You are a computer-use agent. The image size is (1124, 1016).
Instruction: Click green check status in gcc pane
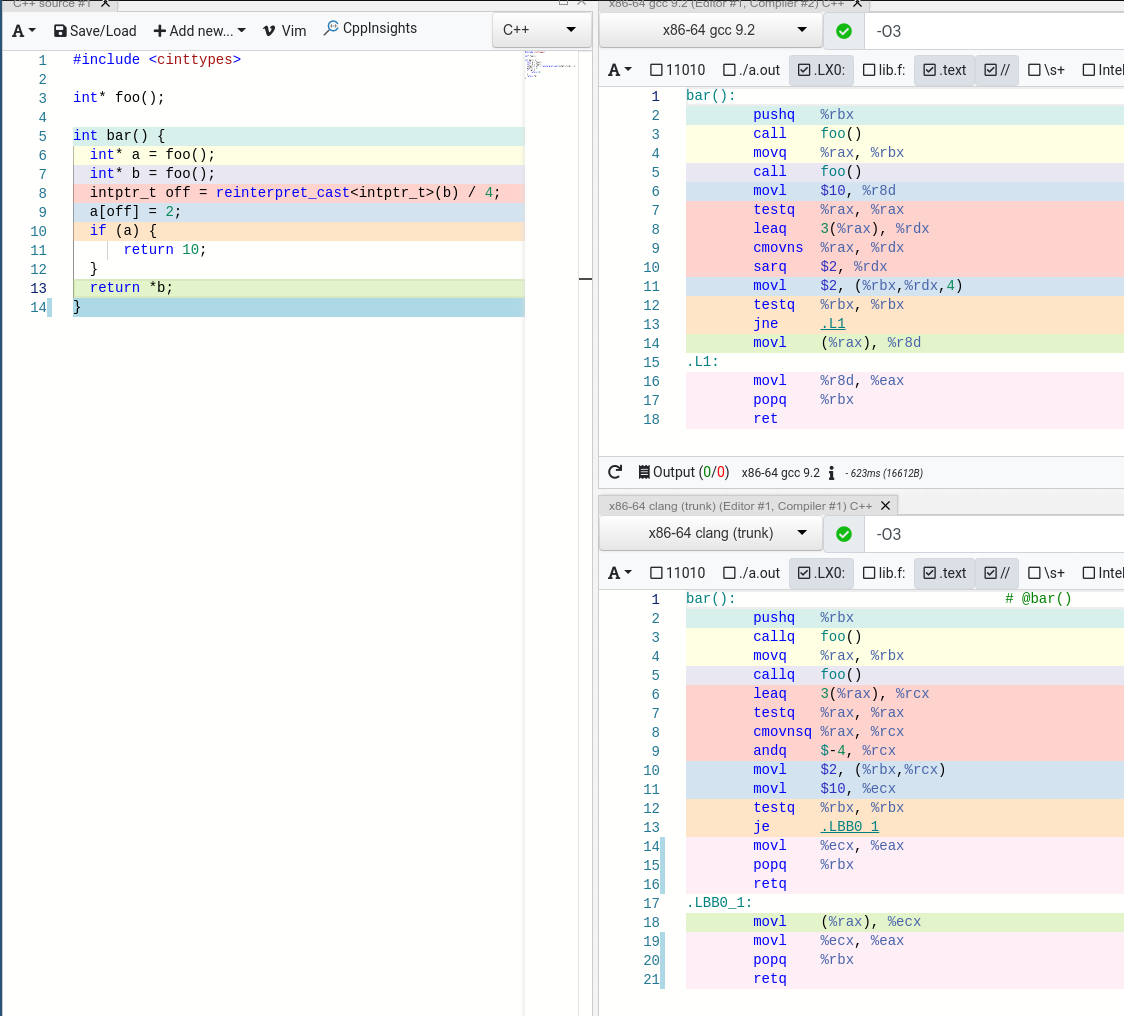pos(843,31)
